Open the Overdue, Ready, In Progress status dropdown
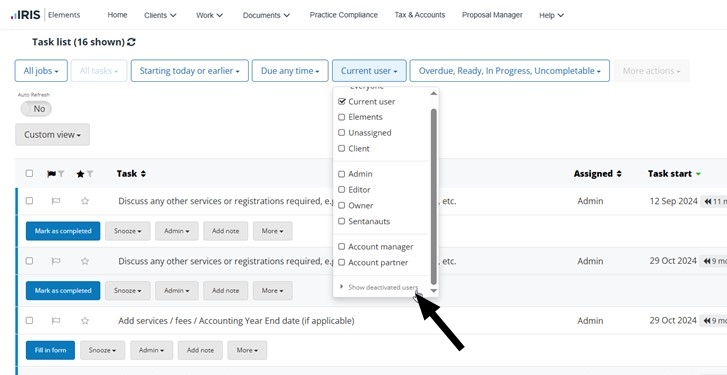 click(x=510, y=71)
